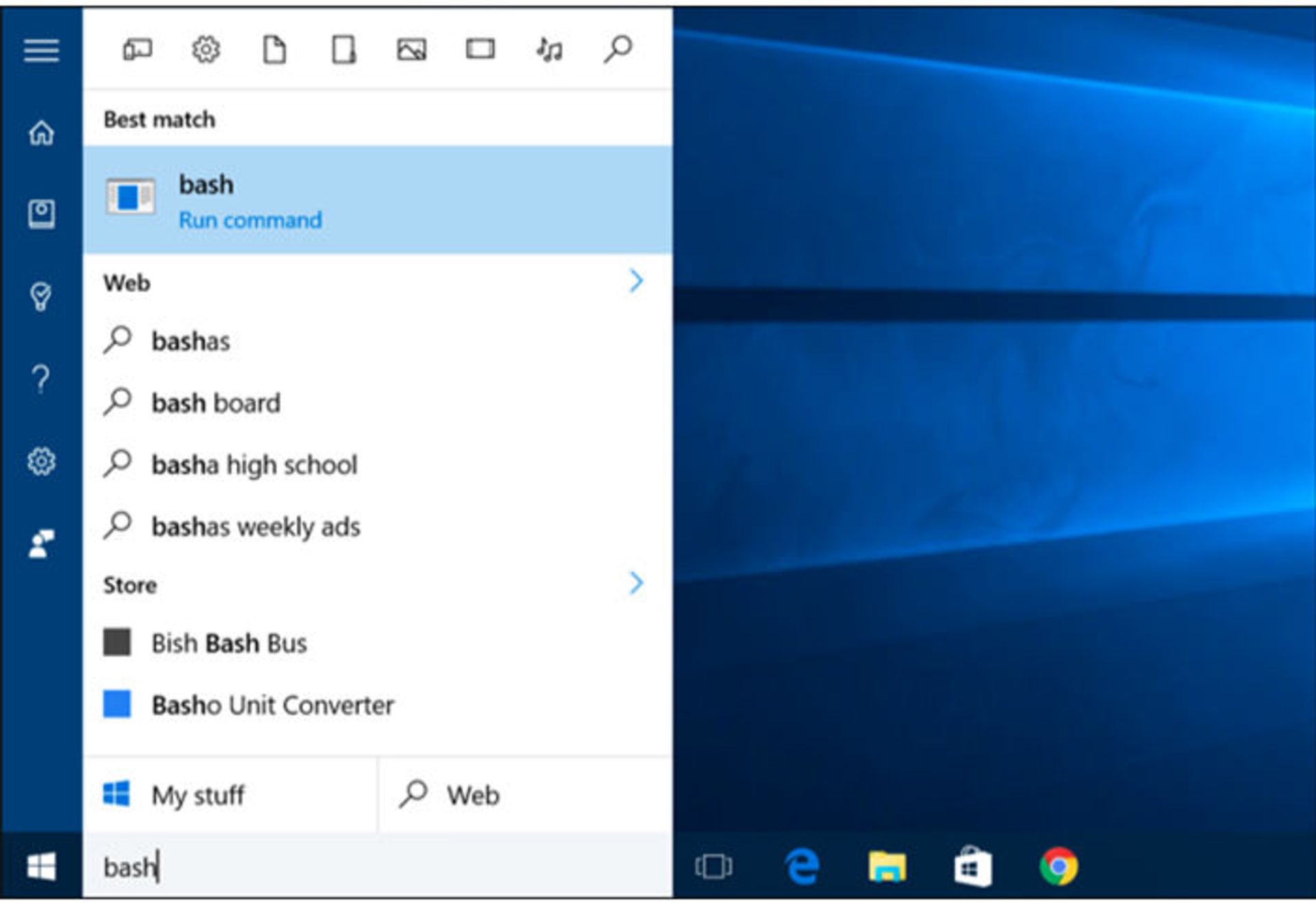Open the Windows Start button

click(41, 867)
